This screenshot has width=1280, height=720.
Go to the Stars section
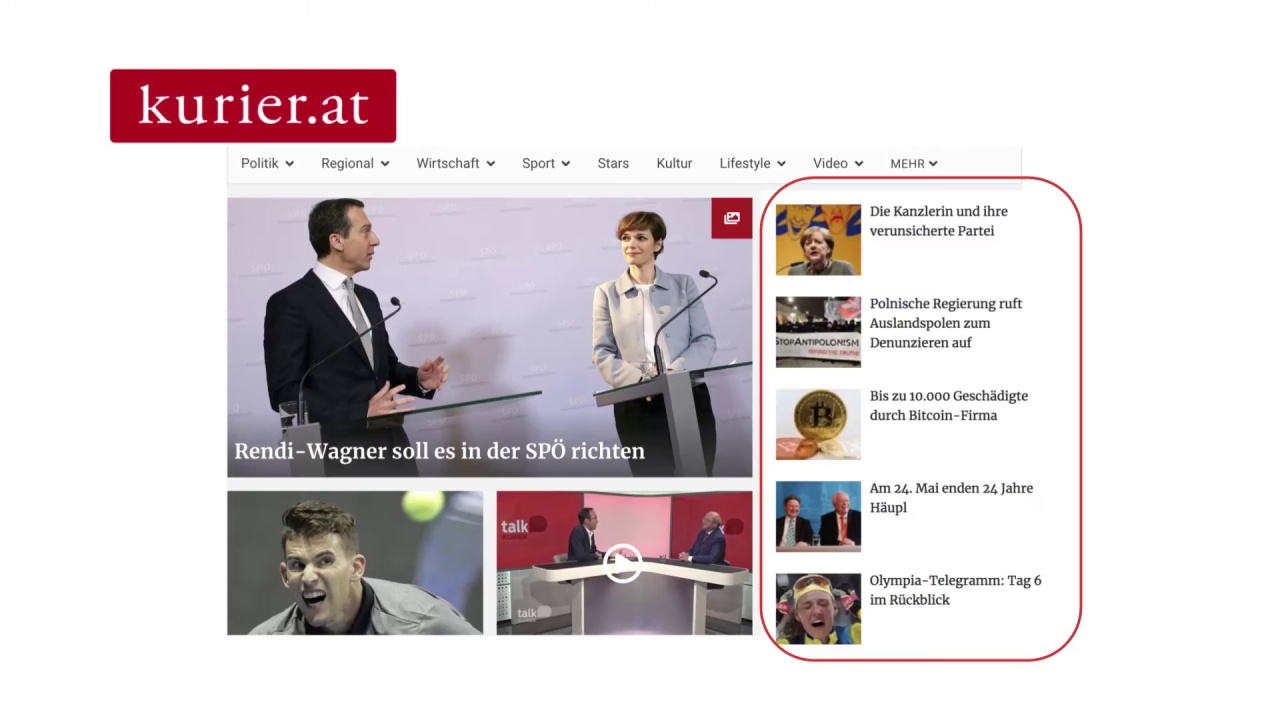tap(613, 163)
